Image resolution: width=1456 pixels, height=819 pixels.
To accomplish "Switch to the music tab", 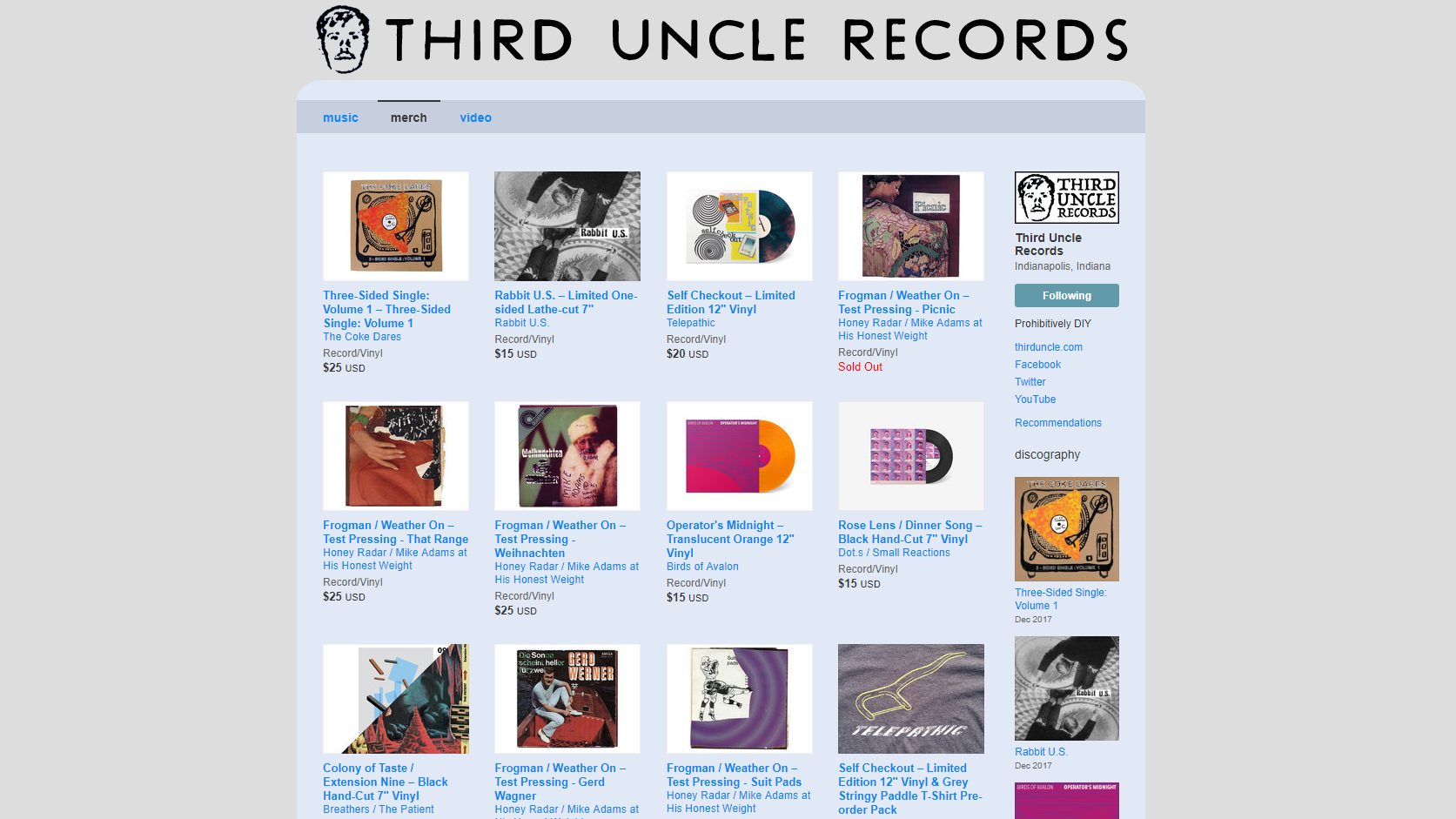I will (340, 117).
